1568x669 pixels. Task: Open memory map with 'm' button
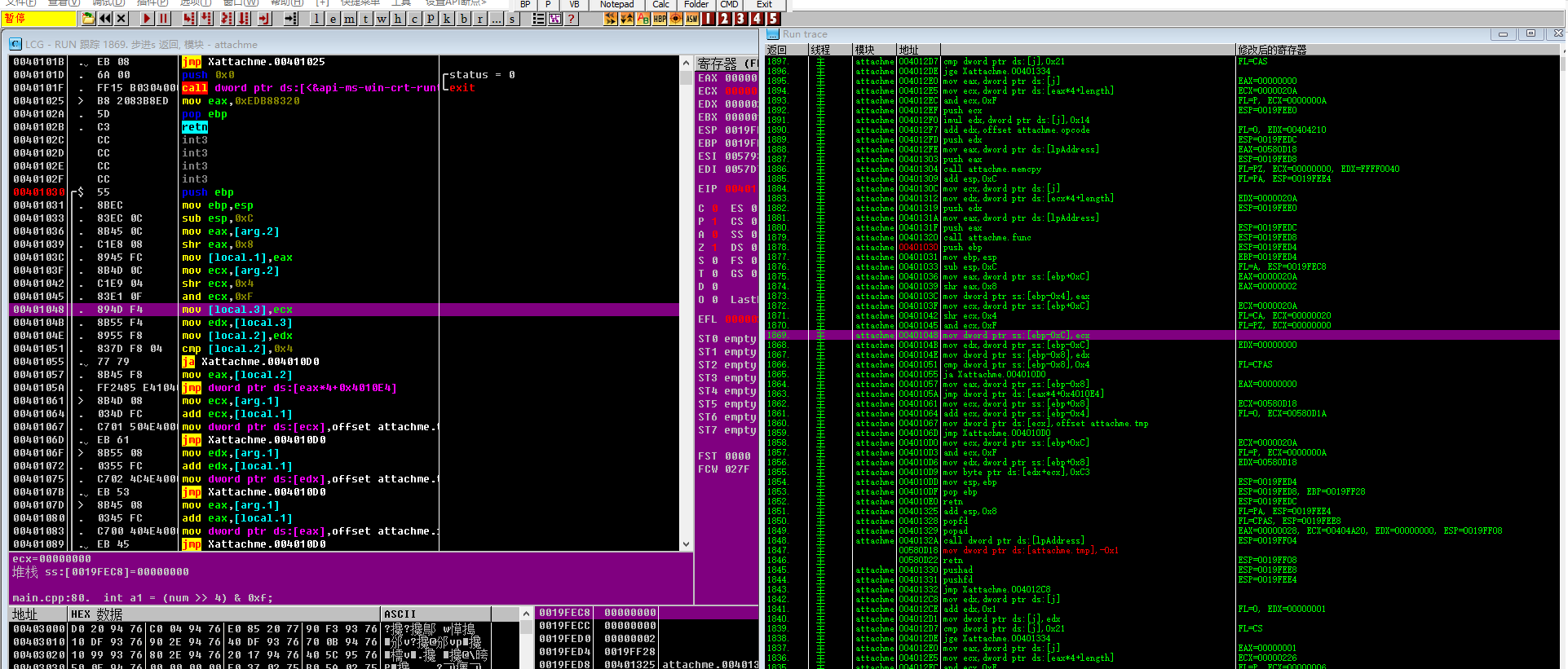pyautogui.click(x=350, y=18)
